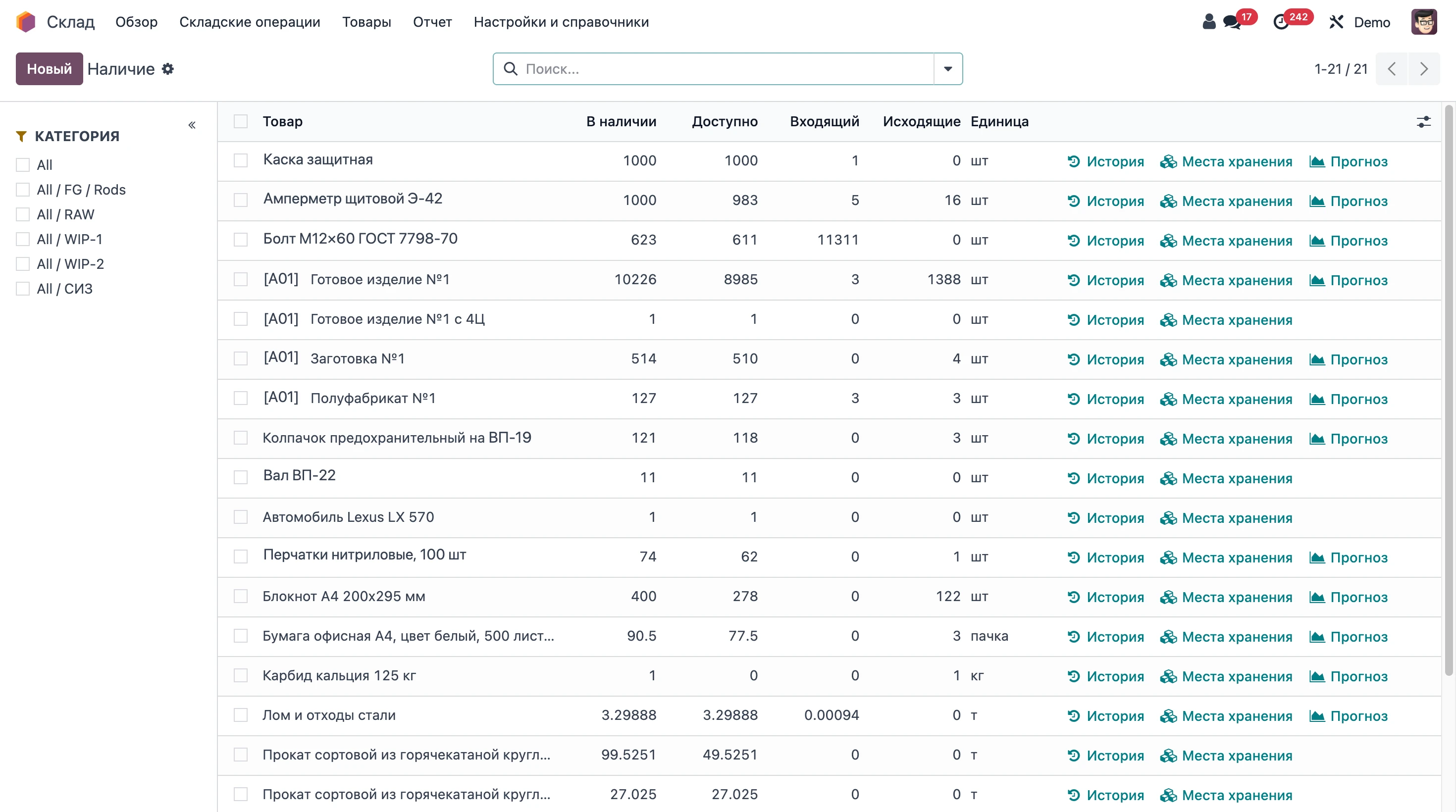Open История for Каска защитная
Viewport: 1456px width, 812px height.
point(1105,161)
